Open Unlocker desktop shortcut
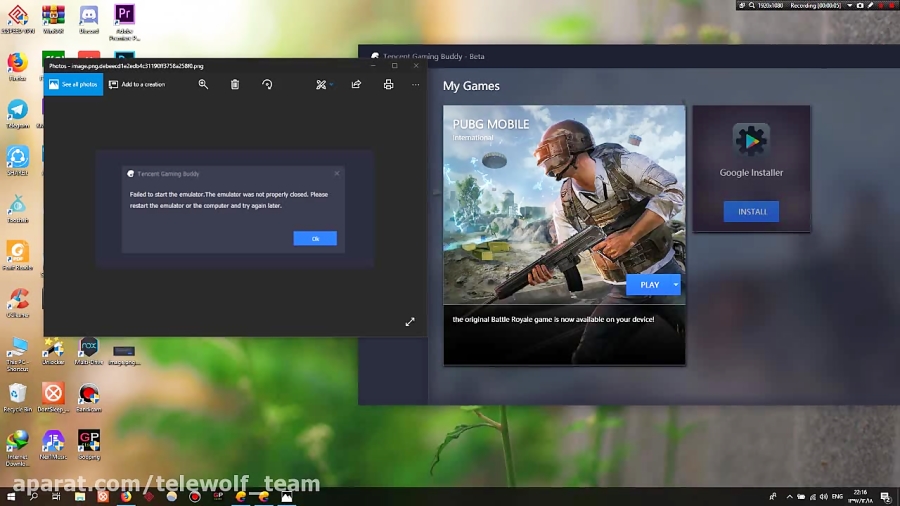 point(53,351)
